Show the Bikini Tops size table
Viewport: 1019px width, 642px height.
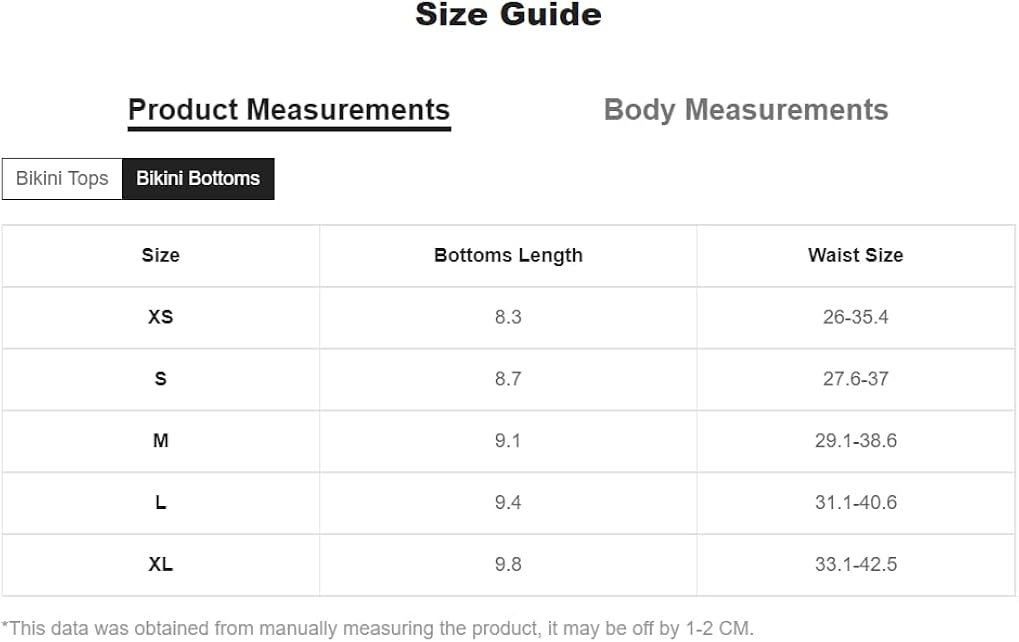pos(62,179)
